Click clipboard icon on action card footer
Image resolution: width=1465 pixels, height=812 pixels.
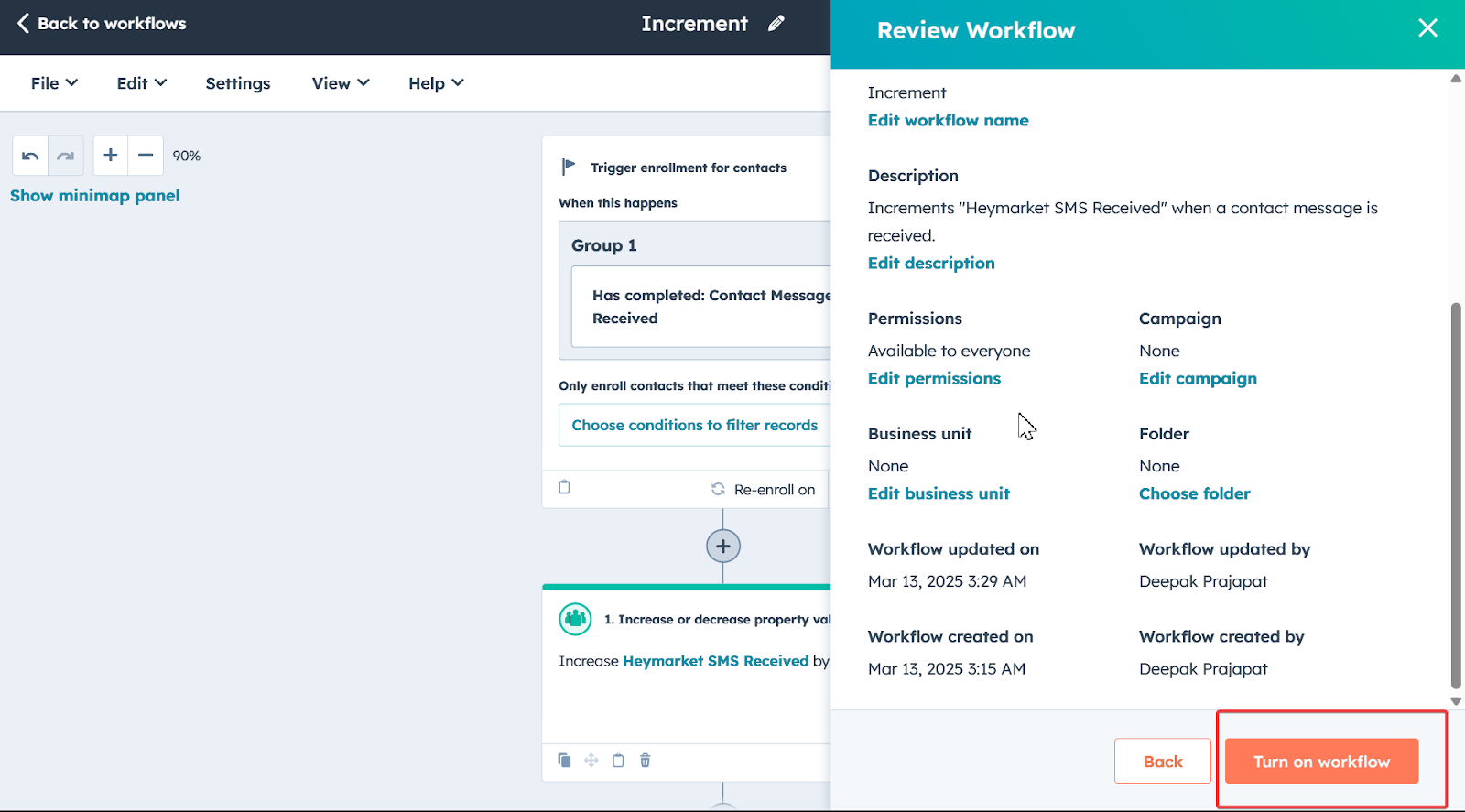pos(618,761)
